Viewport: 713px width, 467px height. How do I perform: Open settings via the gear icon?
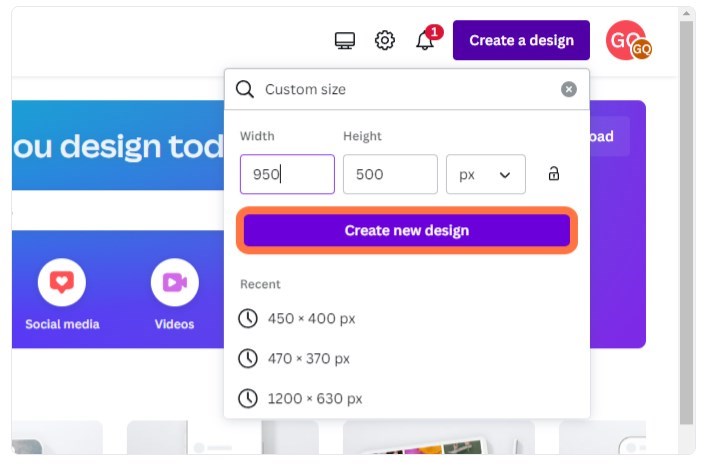(385, 40)
